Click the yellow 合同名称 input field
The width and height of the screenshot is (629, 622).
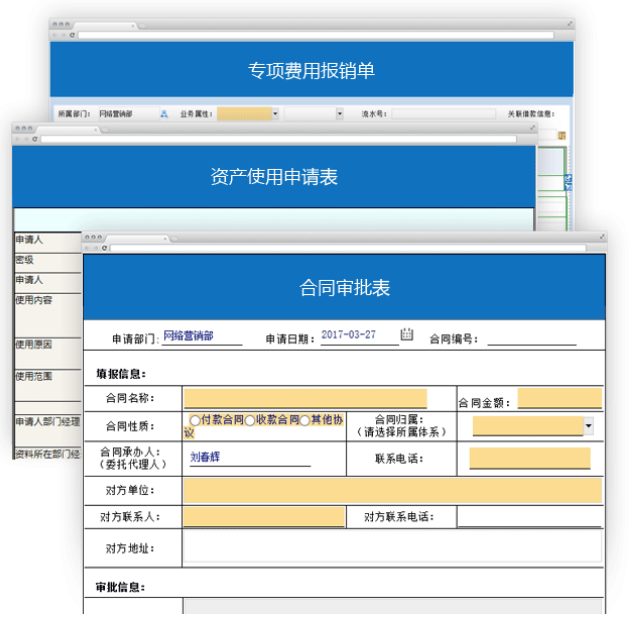(x=305, y=399)
